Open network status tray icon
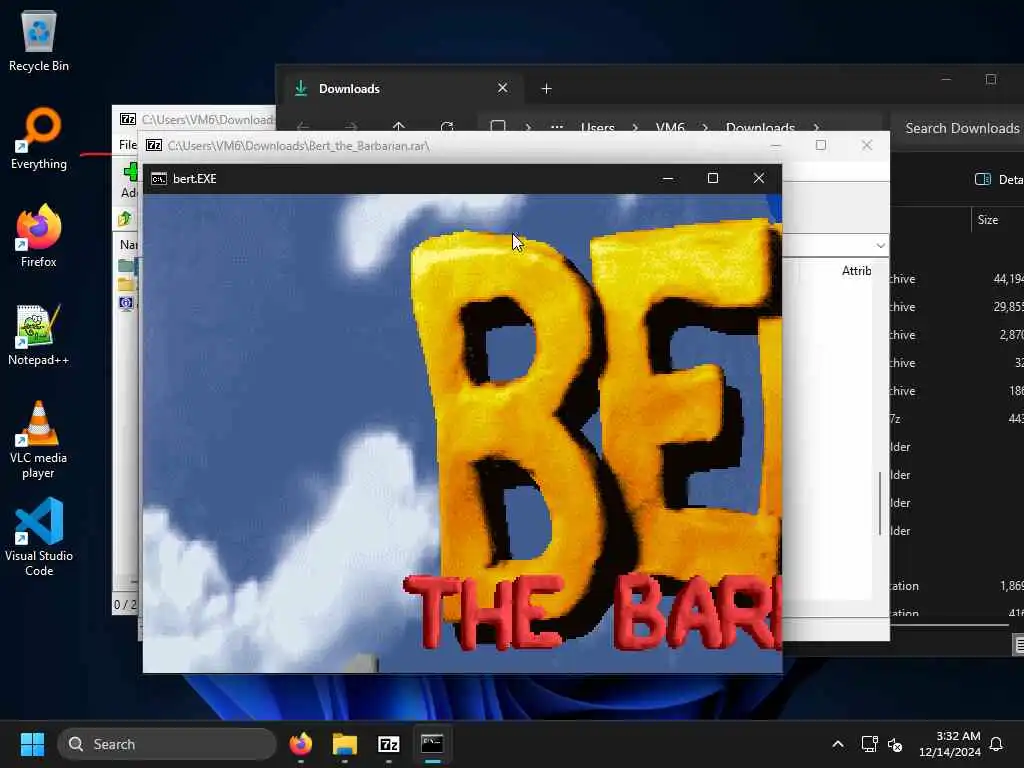 [869, 744]
